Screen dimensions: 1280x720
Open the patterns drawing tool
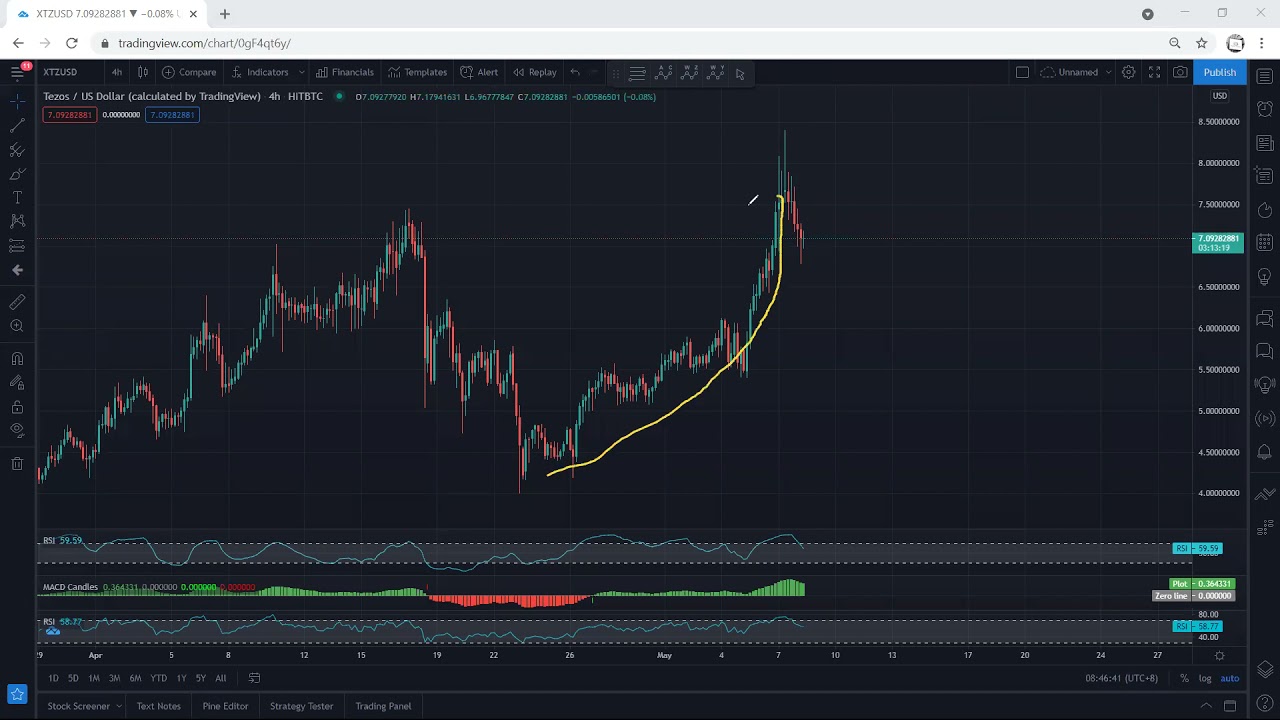pyautogui.click(x=17, y=221)
